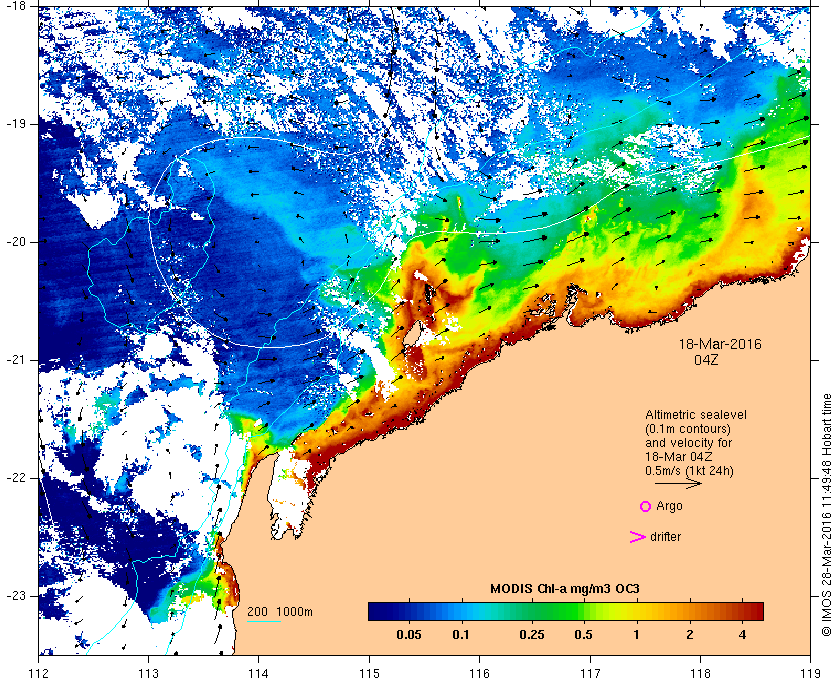Viewport: 840px width, 680px height.
Task: Click the '200 1000m' bathymetry label
Action: coord(280,612)
